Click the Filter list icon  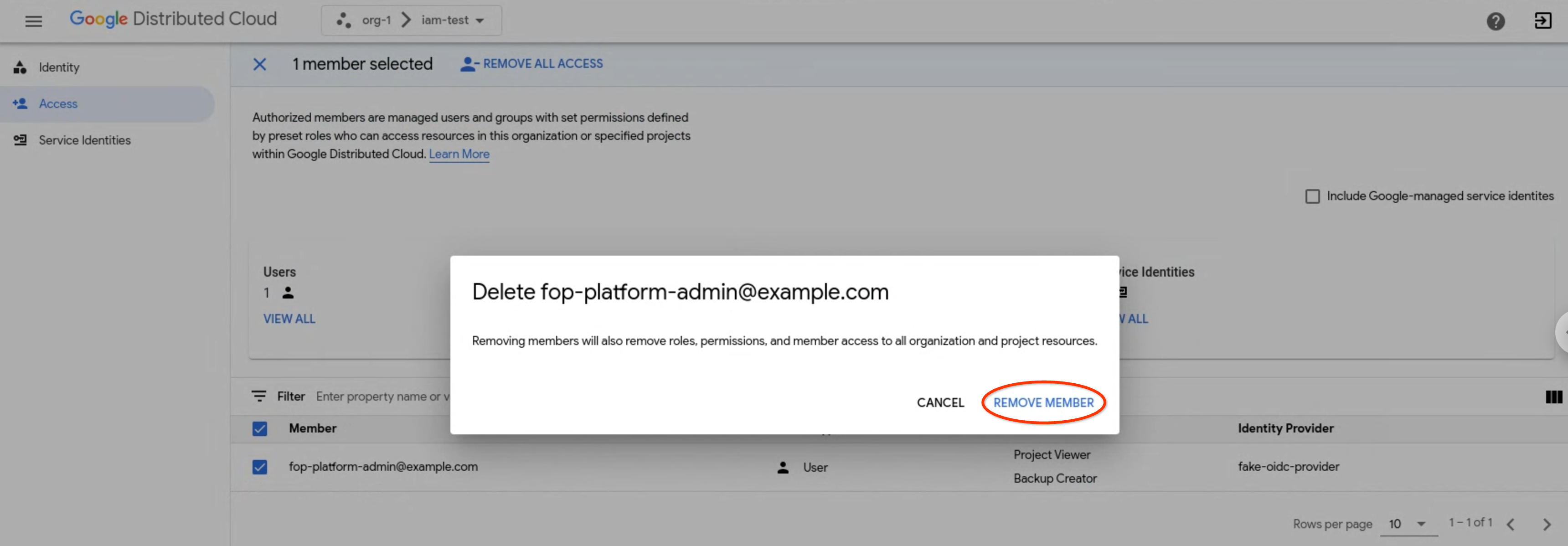tap(259, 396)
